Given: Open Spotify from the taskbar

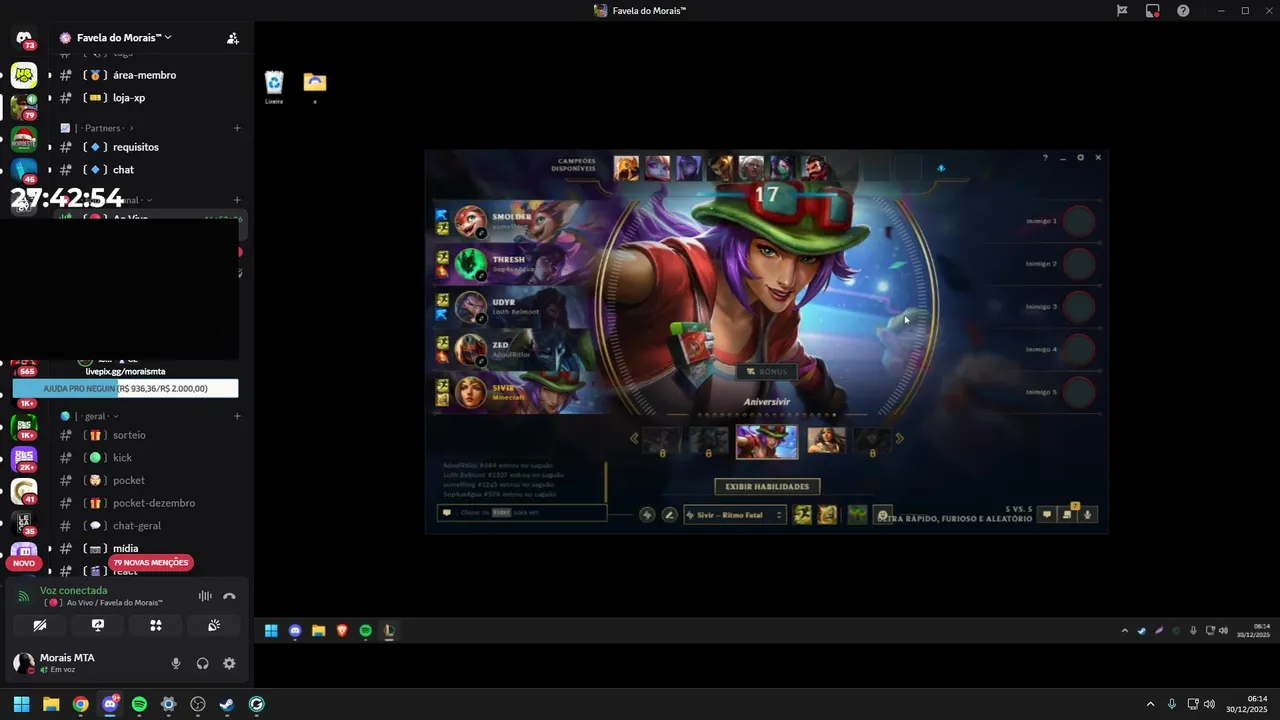Looking at the screenshot, I should (139, 704).
